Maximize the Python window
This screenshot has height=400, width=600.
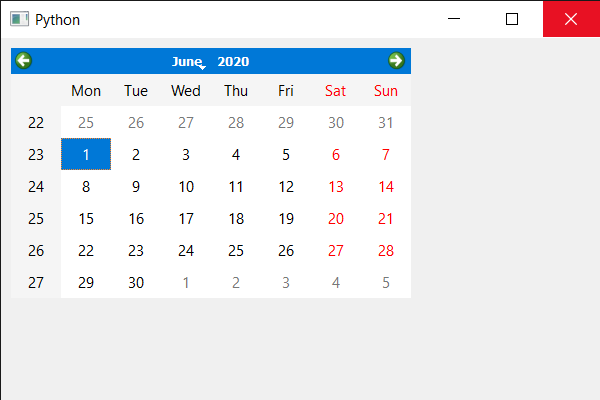point(512,19)
